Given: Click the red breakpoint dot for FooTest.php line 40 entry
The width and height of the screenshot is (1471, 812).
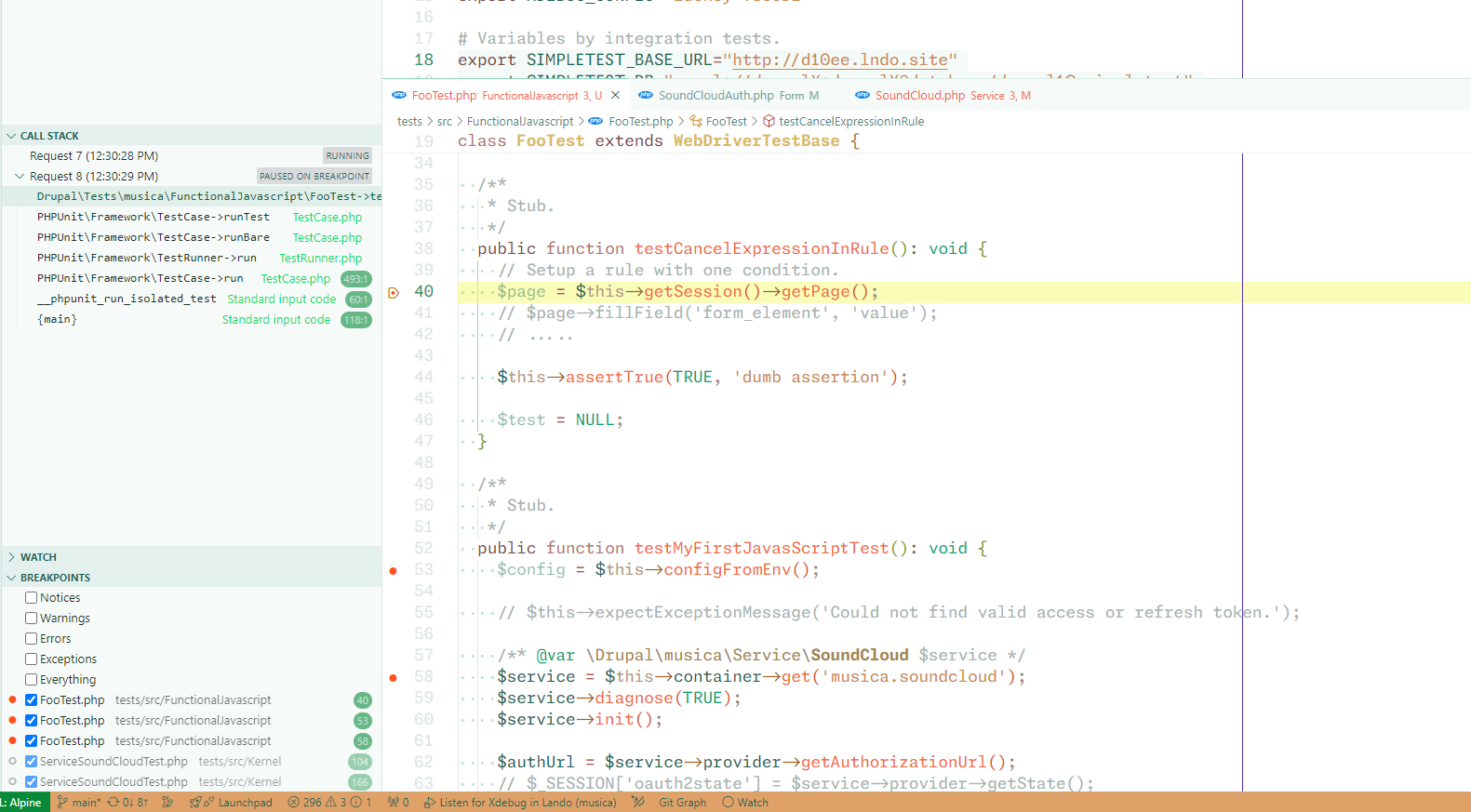Looking at the screenshot, I should pos(12,699).
